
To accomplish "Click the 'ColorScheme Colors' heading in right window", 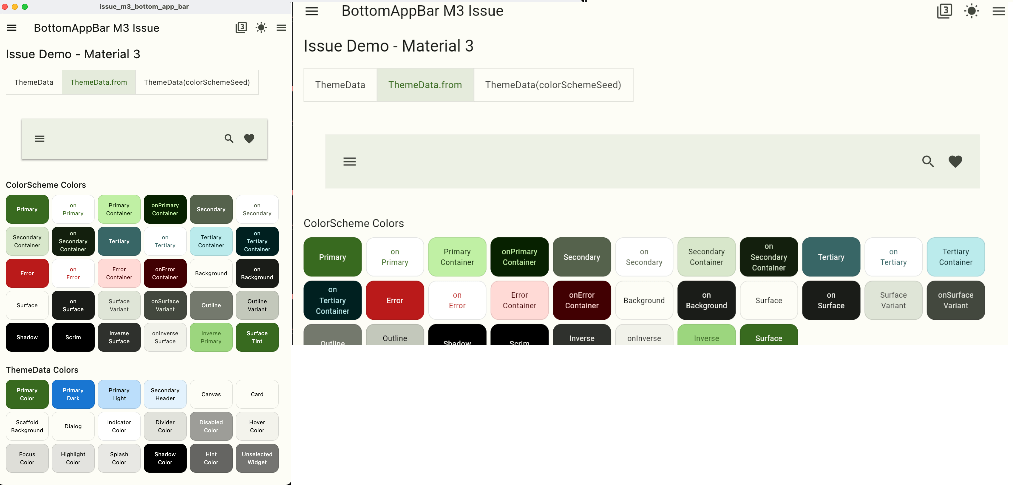I will pos(354,223).
